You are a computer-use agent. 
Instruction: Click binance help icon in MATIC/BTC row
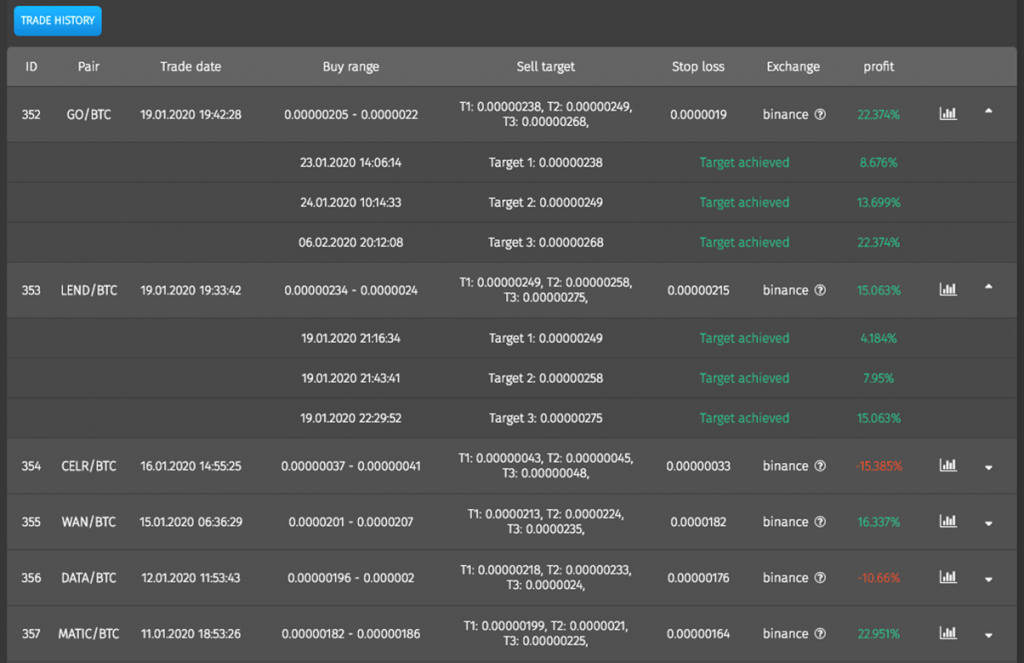(820, 634)
